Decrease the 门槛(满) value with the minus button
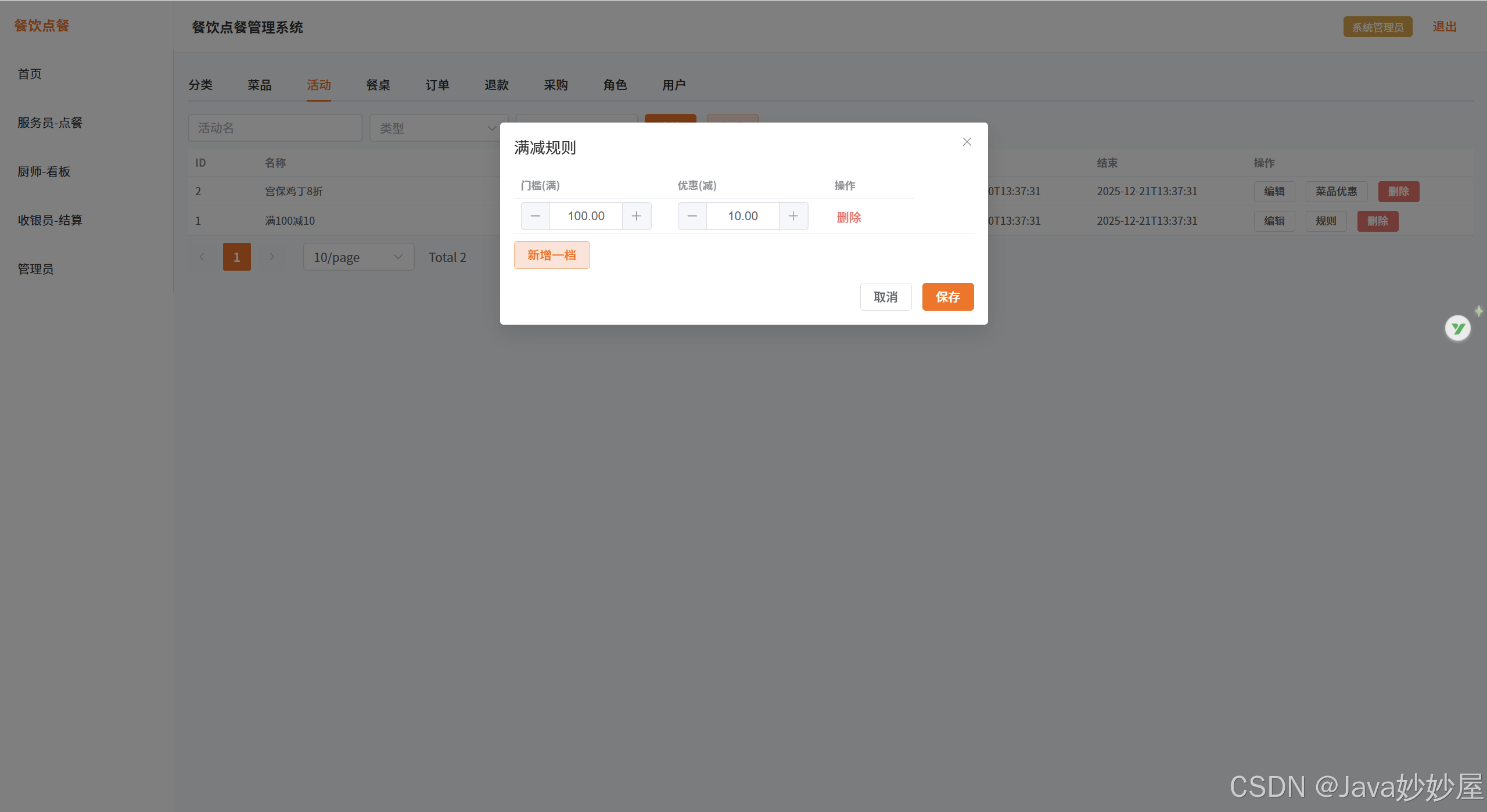Image resolution: width=1487 pixels, height=812 pixels. (x=535, y=216)
